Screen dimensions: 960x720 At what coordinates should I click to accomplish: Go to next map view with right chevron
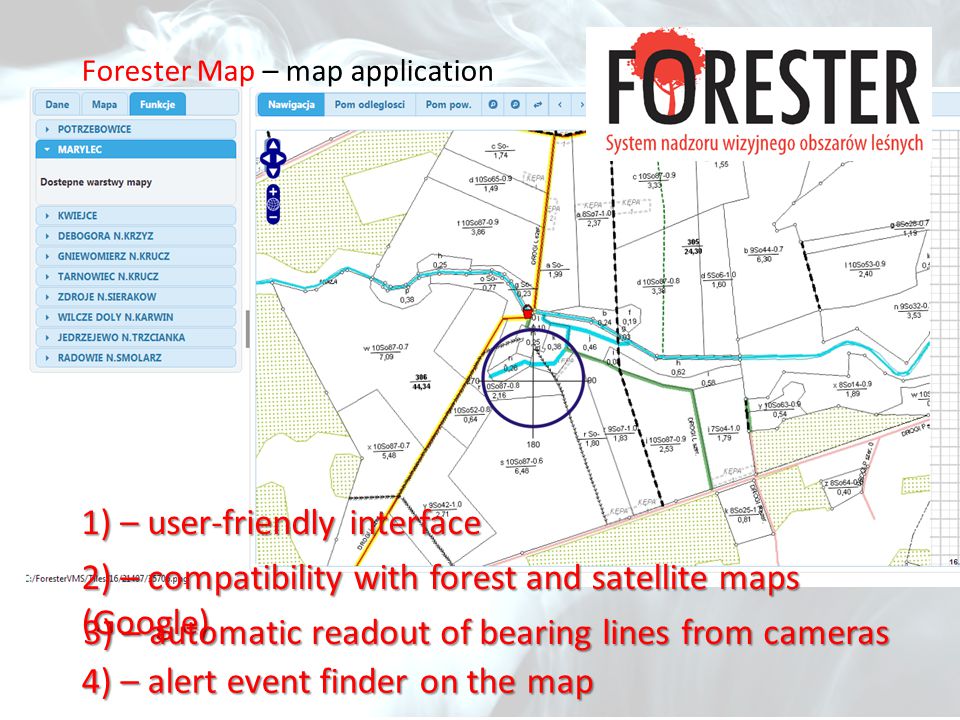point(581,105)
